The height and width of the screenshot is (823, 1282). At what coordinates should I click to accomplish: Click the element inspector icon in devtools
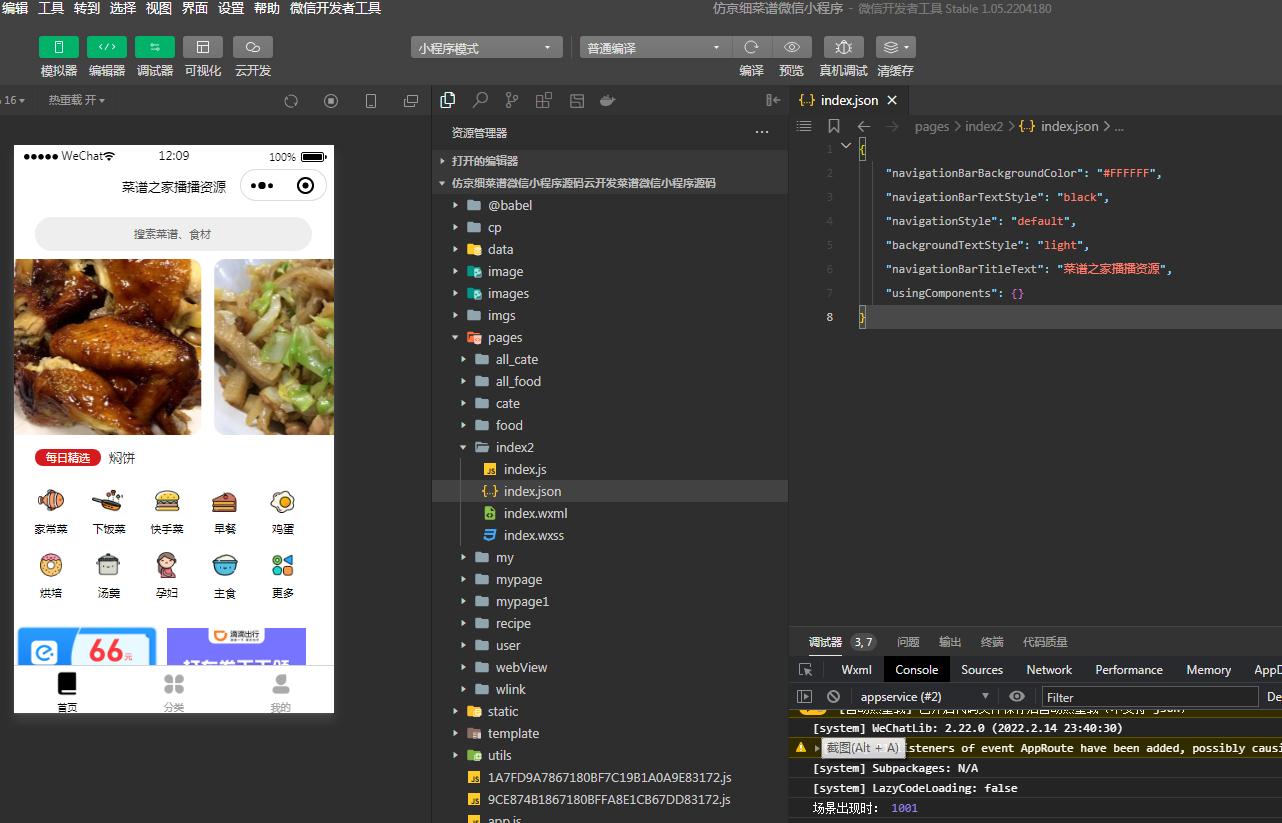[x=805, y=669]
